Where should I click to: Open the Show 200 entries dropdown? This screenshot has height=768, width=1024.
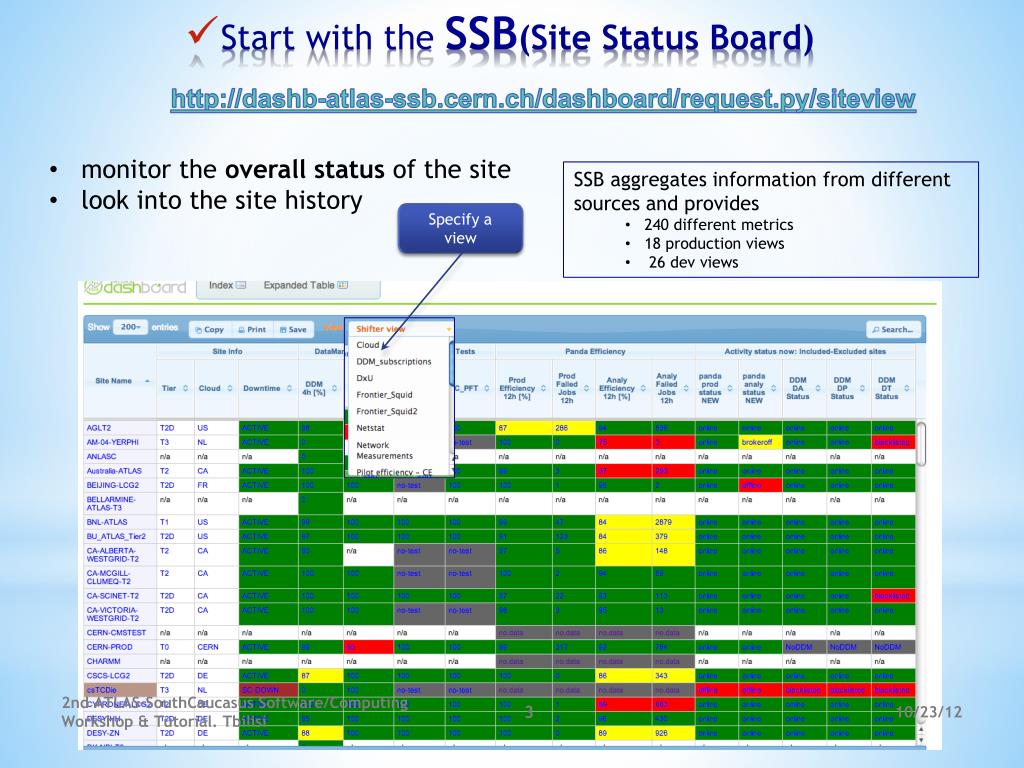click(131, 327)
